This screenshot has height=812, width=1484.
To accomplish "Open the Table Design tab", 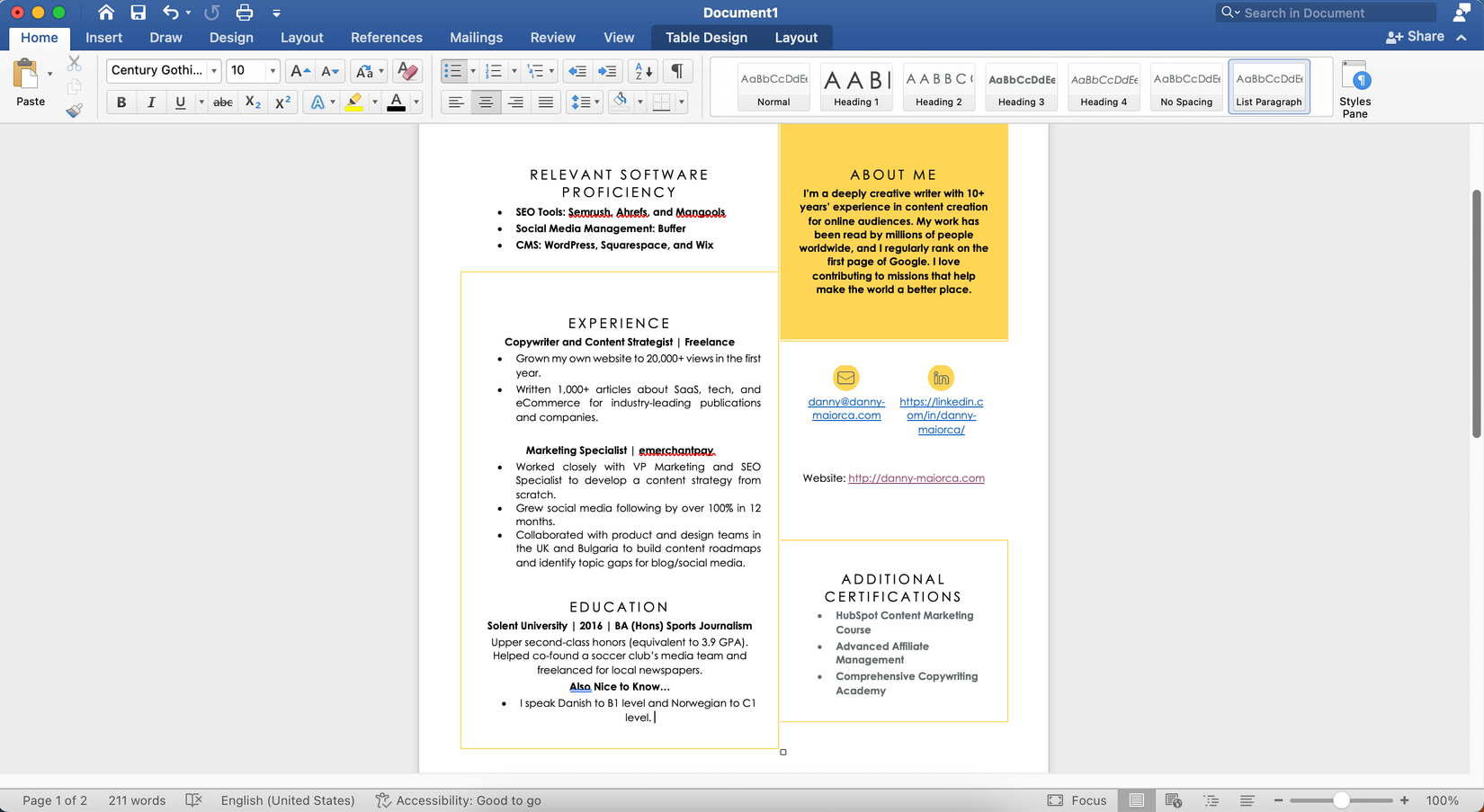I will pos(706,38).
